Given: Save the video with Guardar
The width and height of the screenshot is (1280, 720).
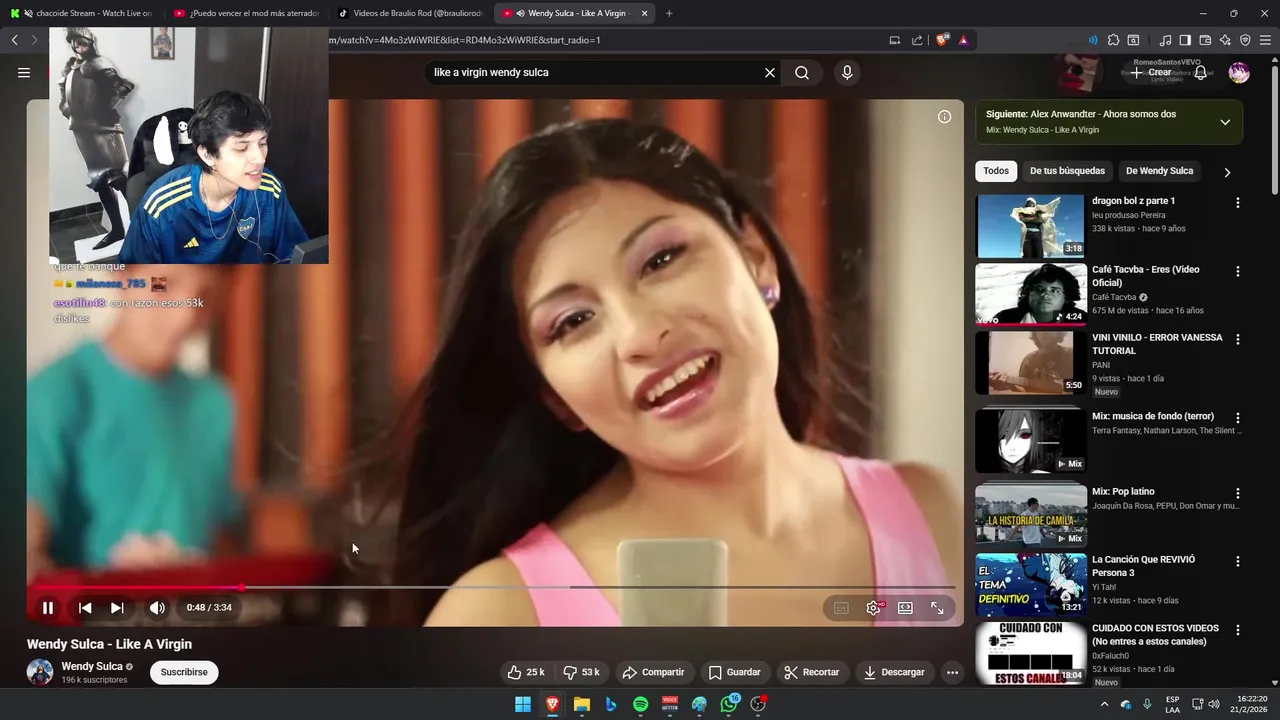Looking at the screenshot, I should coord(734,672).
